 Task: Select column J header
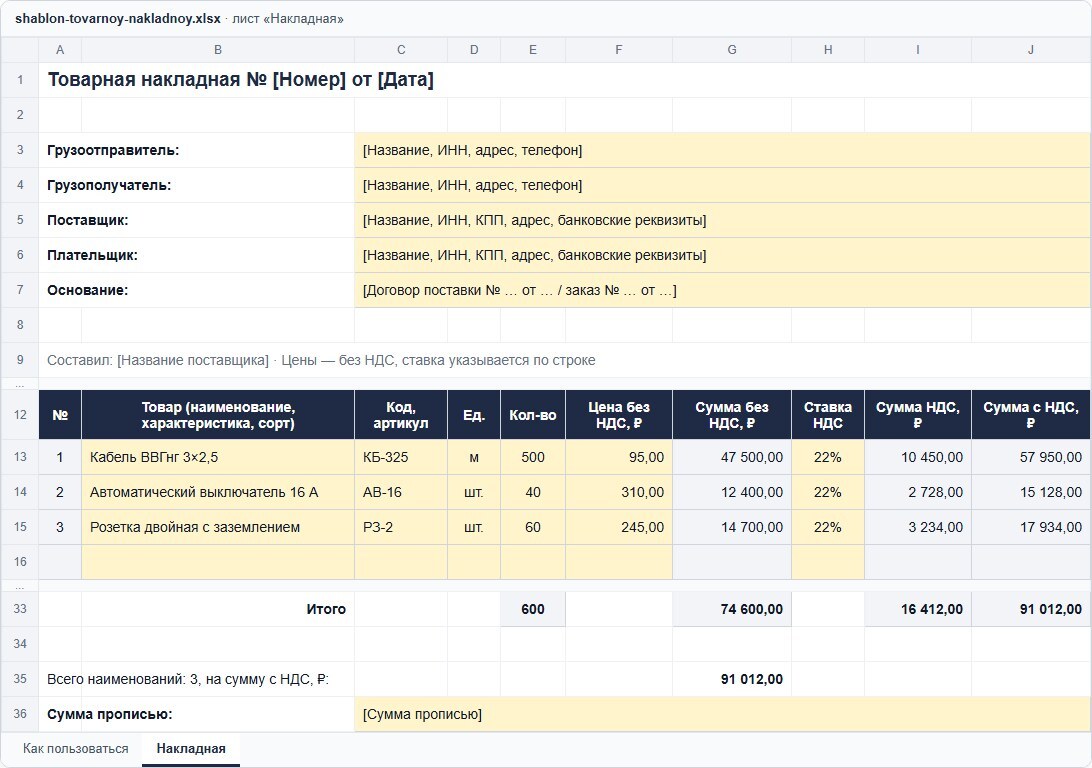pos(1031,50)
